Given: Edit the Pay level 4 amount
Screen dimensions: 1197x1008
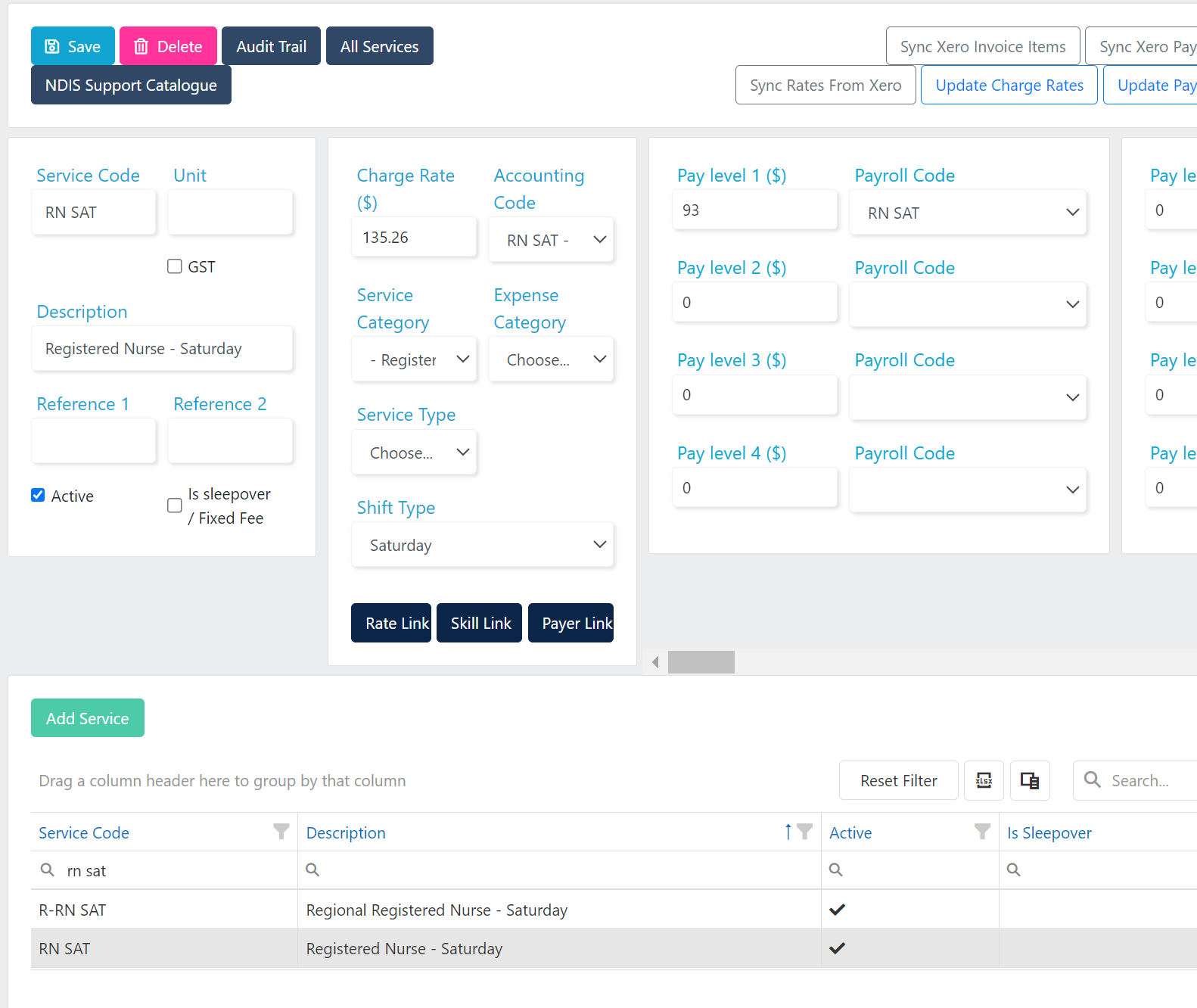Looking at the screenshot, I should pyautogui.click(x=755, y=487).
